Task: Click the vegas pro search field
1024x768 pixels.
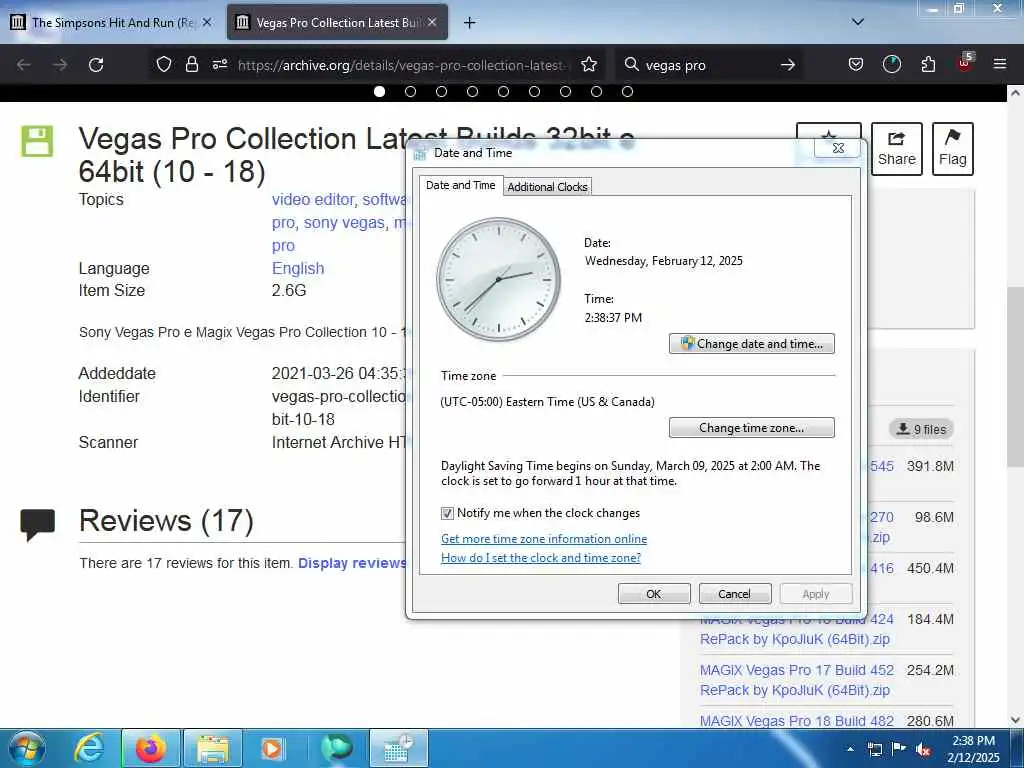Action: point(709,65)
